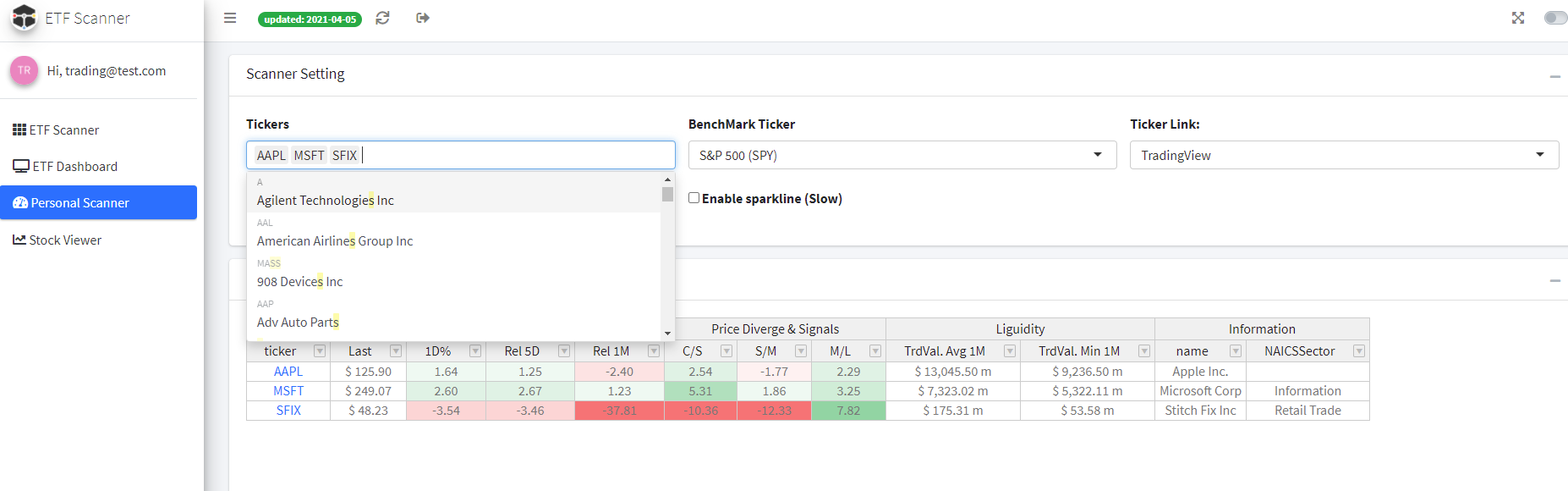Open the name column filter
This screenshot has width=1568, height=491.
pos(1236,350)
